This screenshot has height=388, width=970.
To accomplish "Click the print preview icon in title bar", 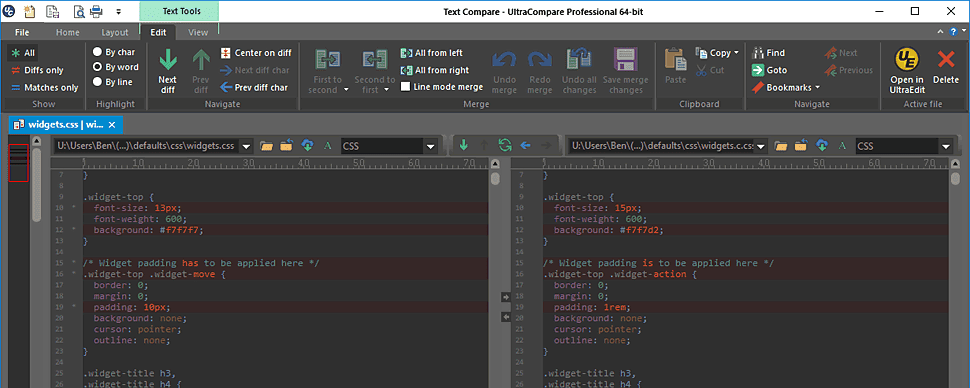I will tap(79, 11).
